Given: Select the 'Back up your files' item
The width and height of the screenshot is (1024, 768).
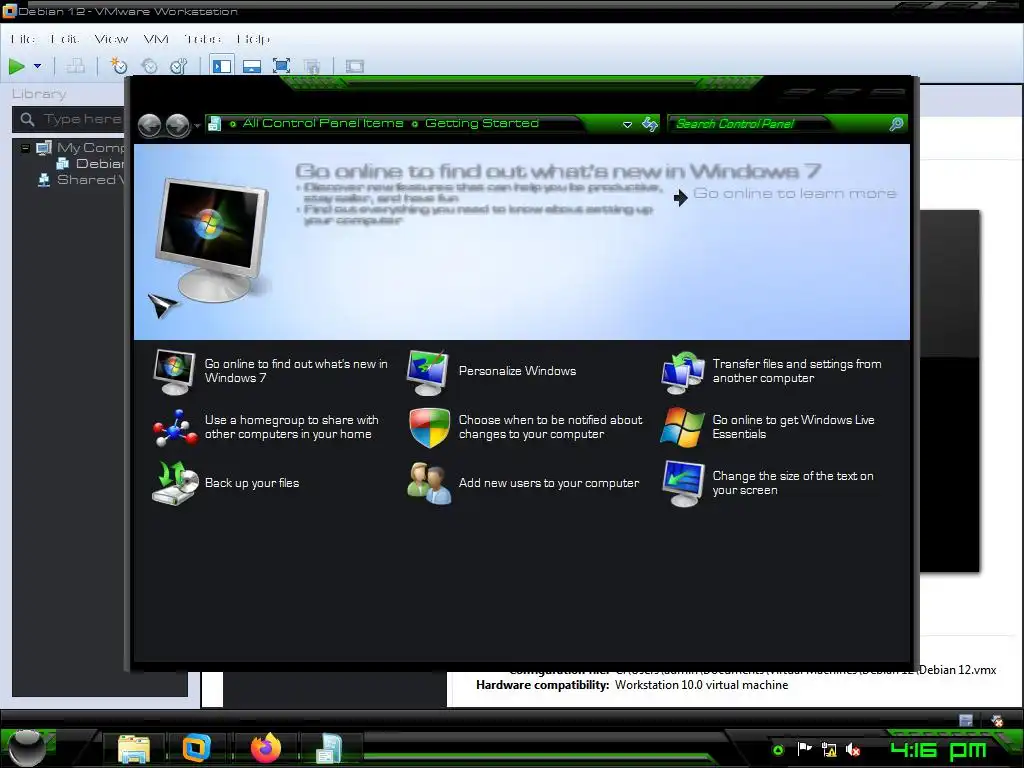Looking at the screenshot, I should point(226,483).
